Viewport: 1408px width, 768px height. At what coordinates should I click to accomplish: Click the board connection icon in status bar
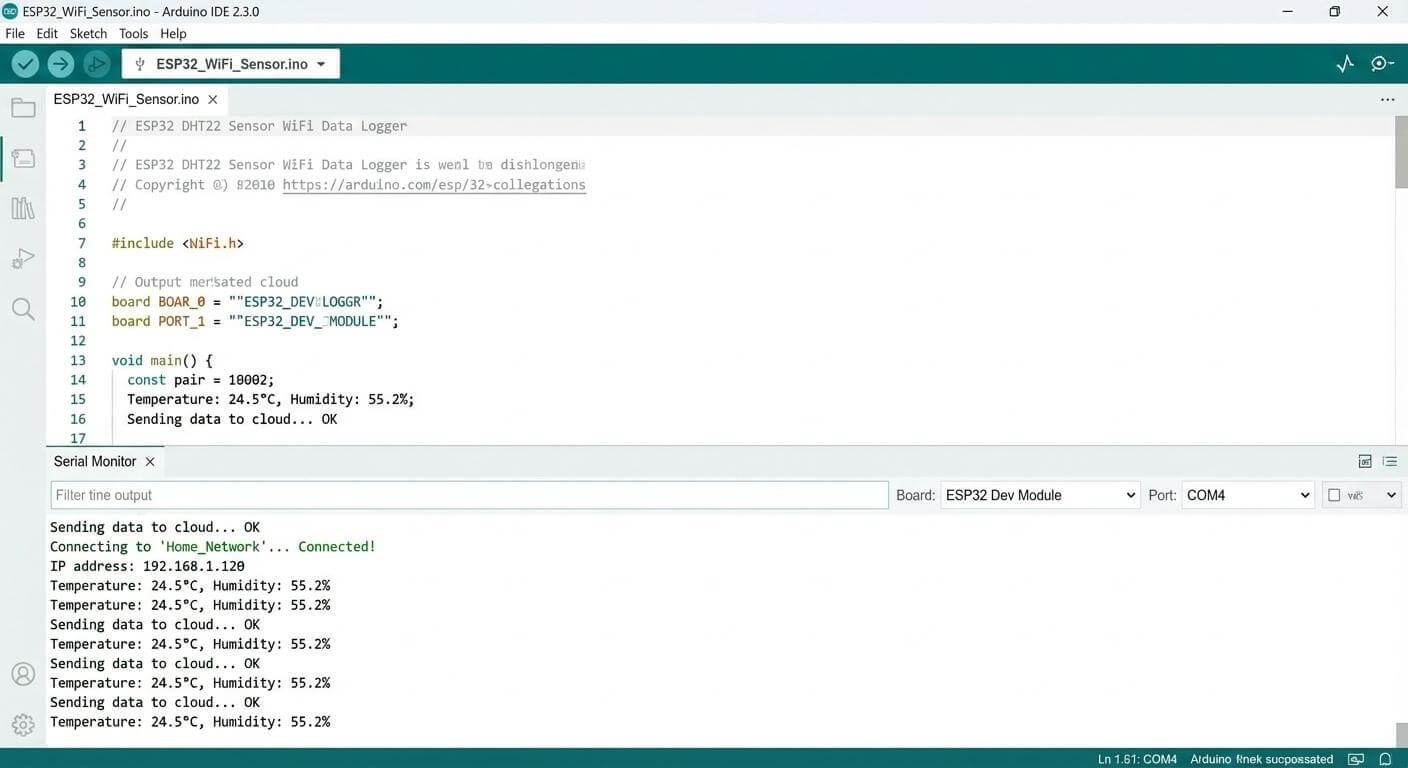[1356, 759]
